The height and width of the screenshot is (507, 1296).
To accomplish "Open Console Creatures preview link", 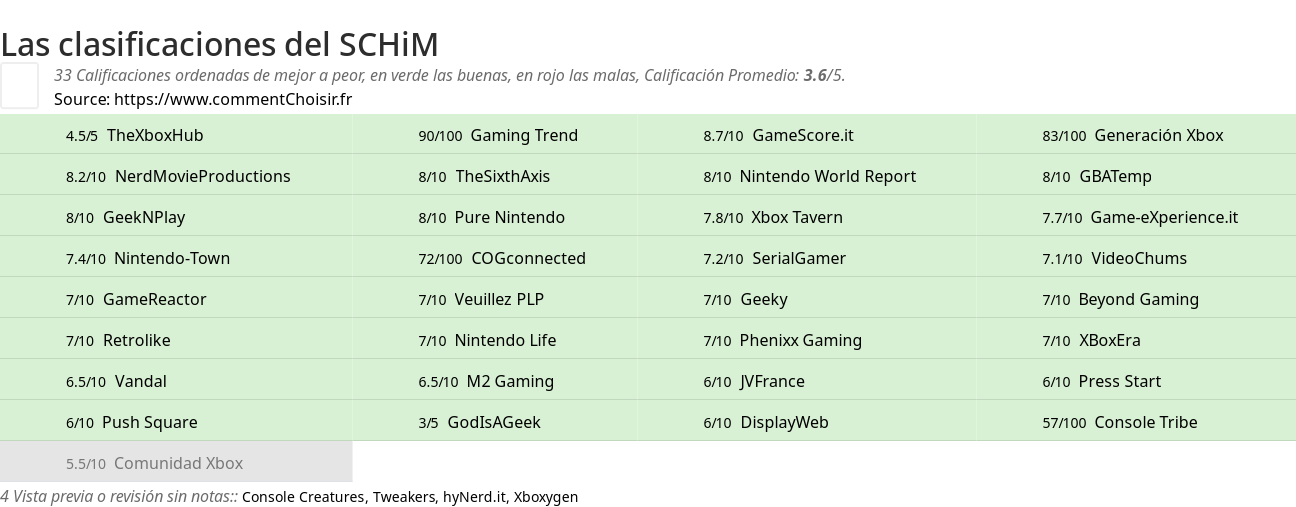I will pos(303,497).
